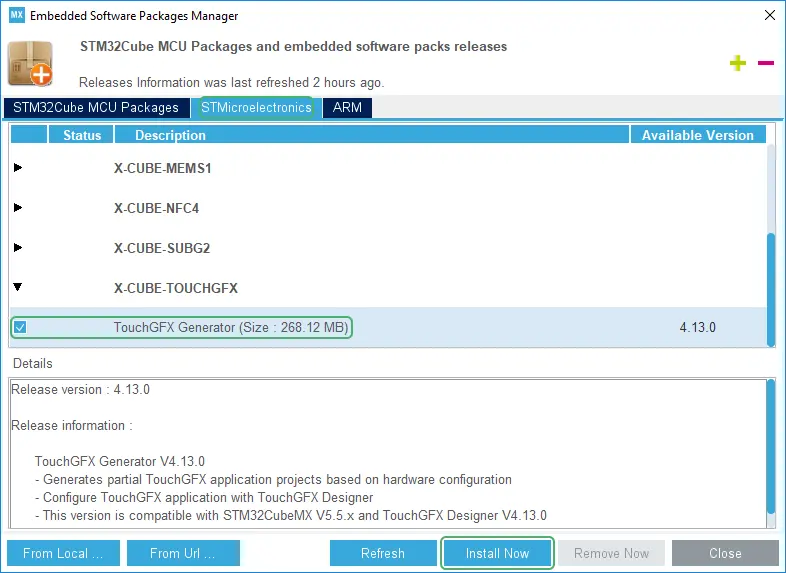Viewport: 786px width, 573px height.
Task: Expand the X-CUBE-SUBG2 package group
Action: coord(18,248)
